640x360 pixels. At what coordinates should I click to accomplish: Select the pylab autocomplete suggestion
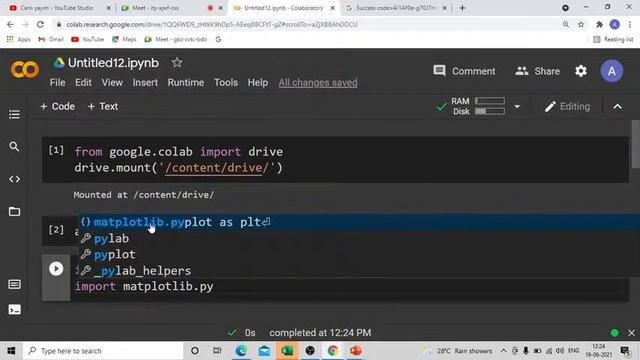click(x=359, y=238)
